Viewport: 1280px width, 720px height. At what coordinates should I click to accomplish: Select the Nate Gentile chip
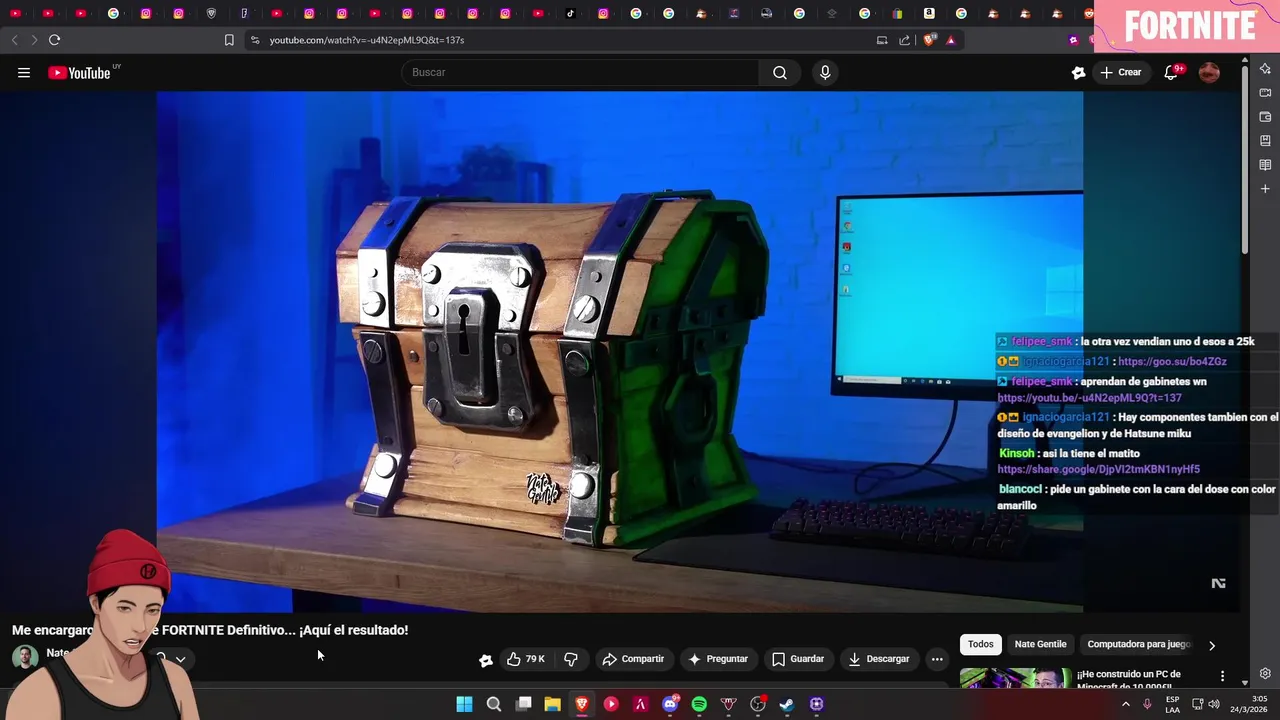click(1040, 645)
